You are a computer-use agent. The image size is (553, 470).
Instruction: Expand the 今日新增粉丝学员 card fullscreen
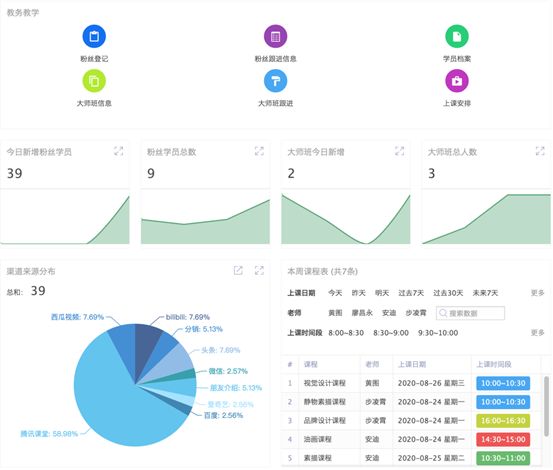(x=119, y=151)
